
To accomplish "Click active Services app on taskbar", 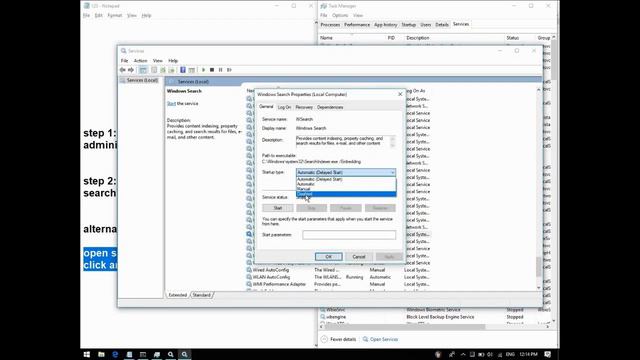I will [184, 354].
